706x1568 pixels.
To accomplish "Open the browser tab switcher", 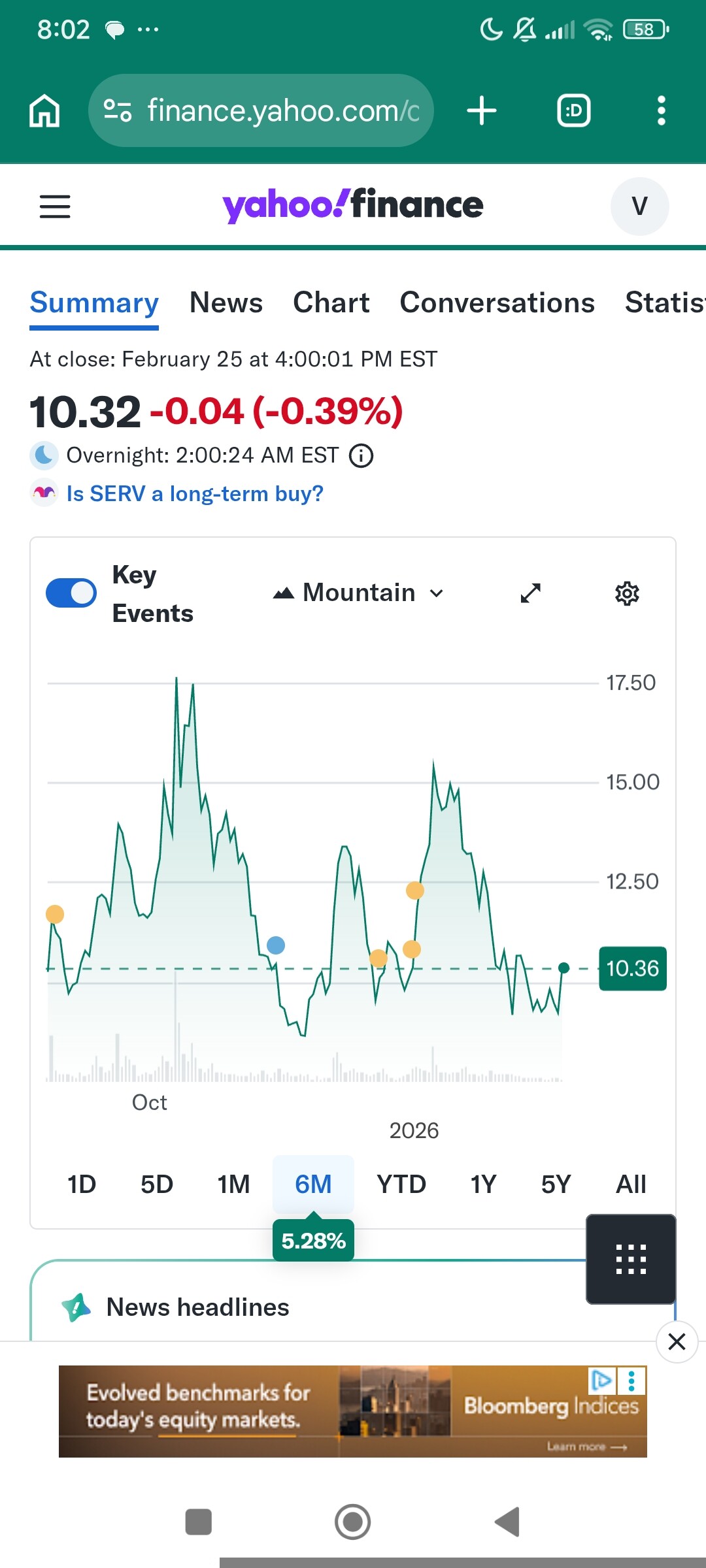I will pos(573,110).
